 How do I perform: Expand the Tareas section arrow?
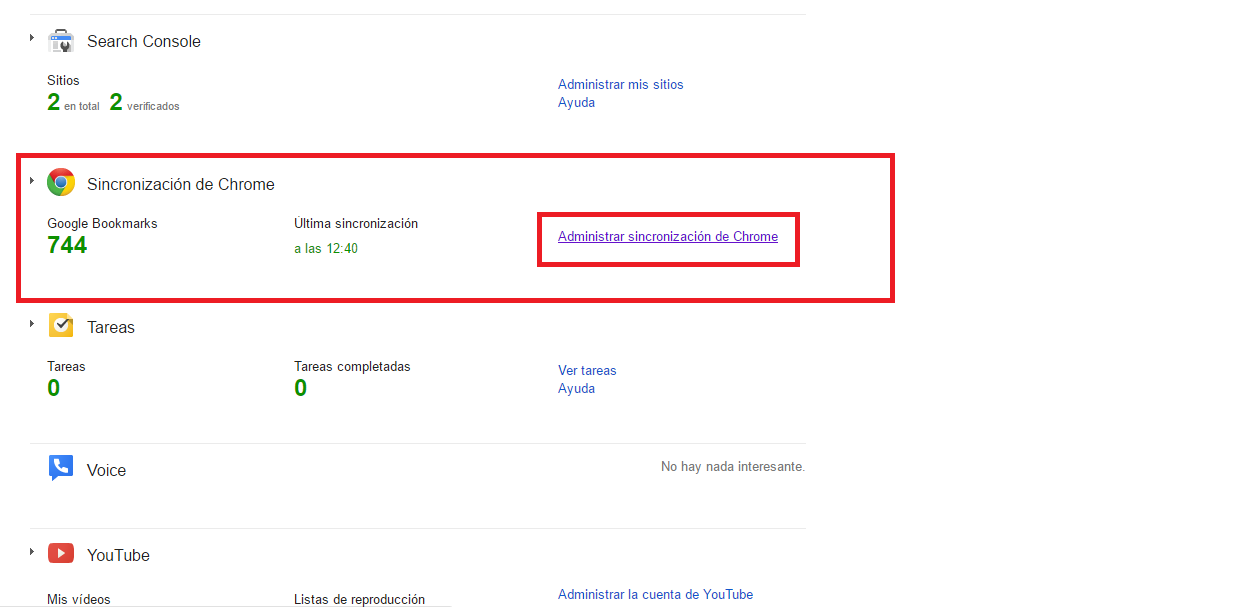coord(32,324)
